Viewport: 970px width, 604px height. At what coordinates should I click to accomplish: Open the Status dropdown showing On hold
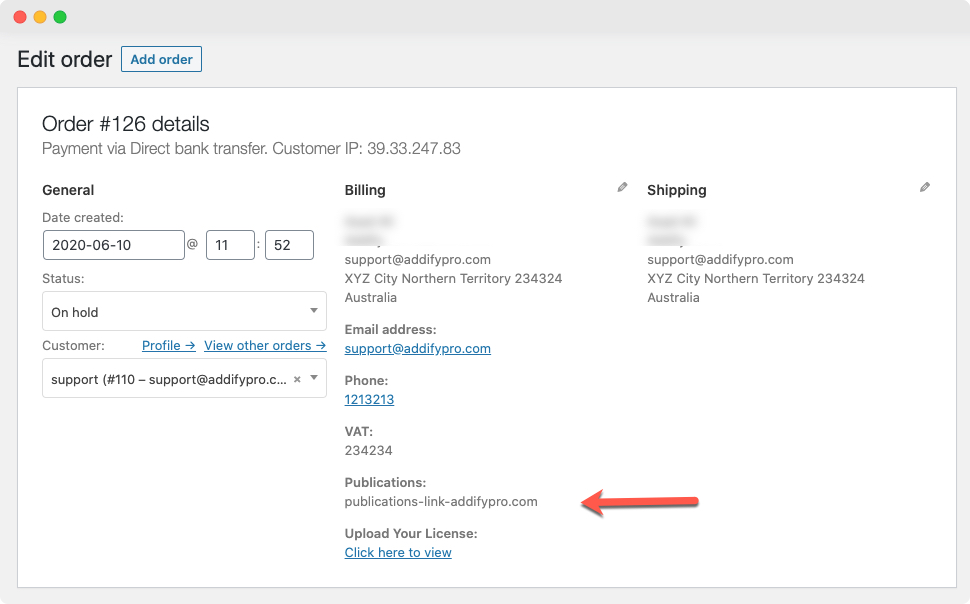tap(184, 311)
